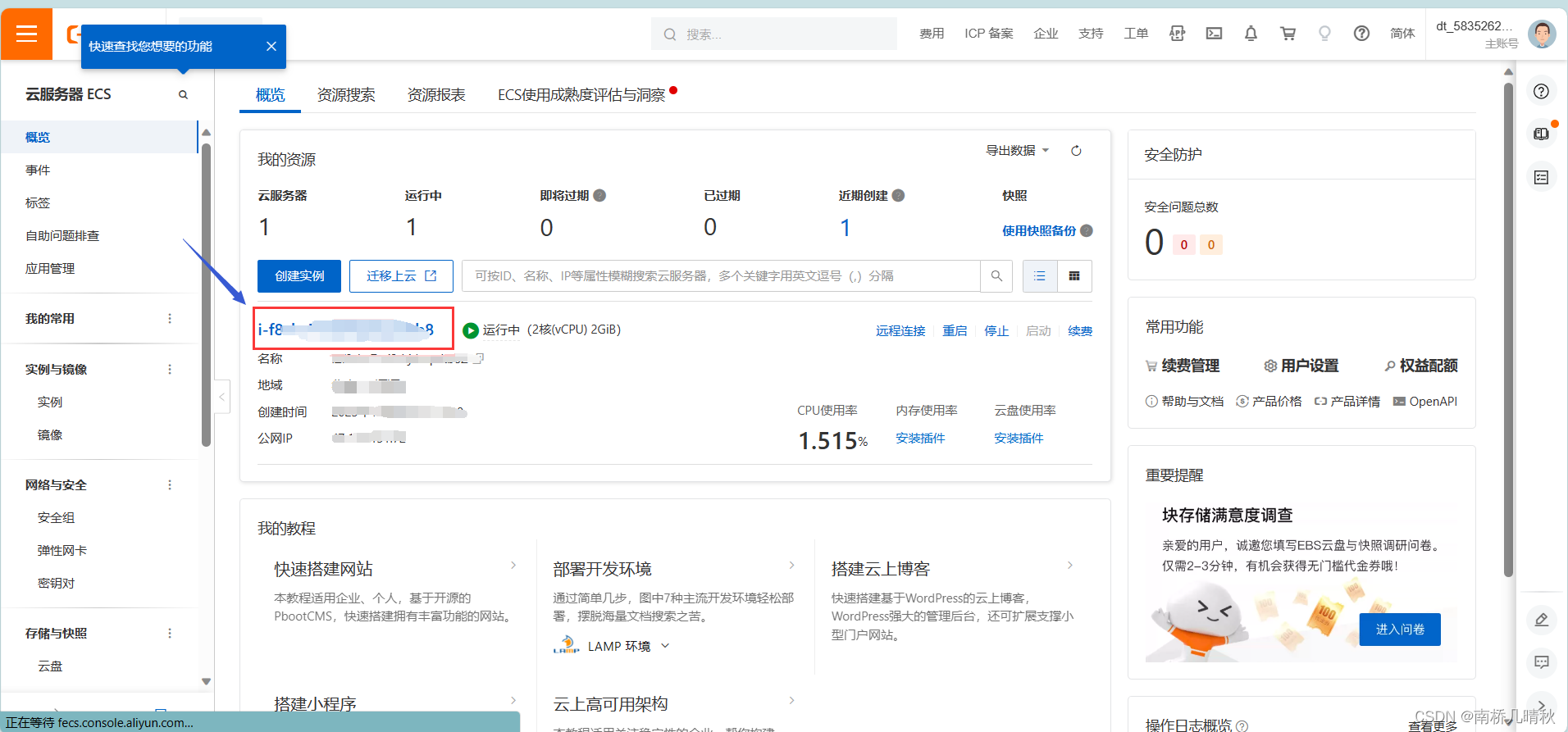This screenshot has width=1568, height=732.
Task: Open the shopping cart
Action: (x=1288, y=34)
